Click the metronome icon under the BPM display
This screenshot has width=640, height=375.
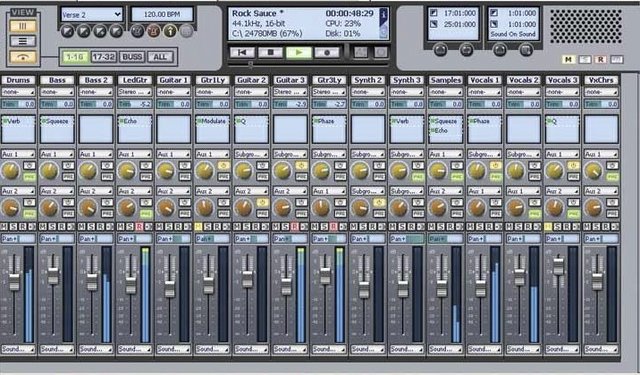pos(153,31)
